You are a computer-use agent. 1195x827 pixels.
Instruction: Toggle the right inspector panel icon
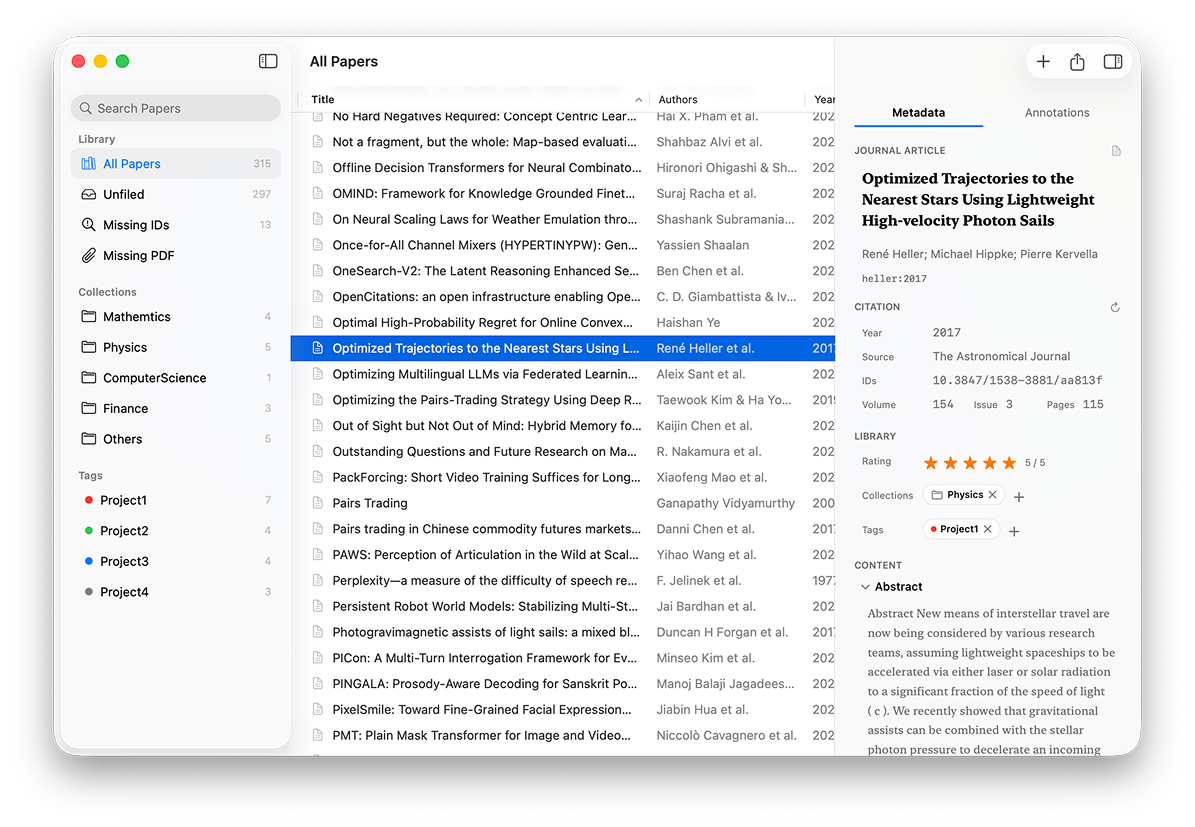[x=1113, y=62]
